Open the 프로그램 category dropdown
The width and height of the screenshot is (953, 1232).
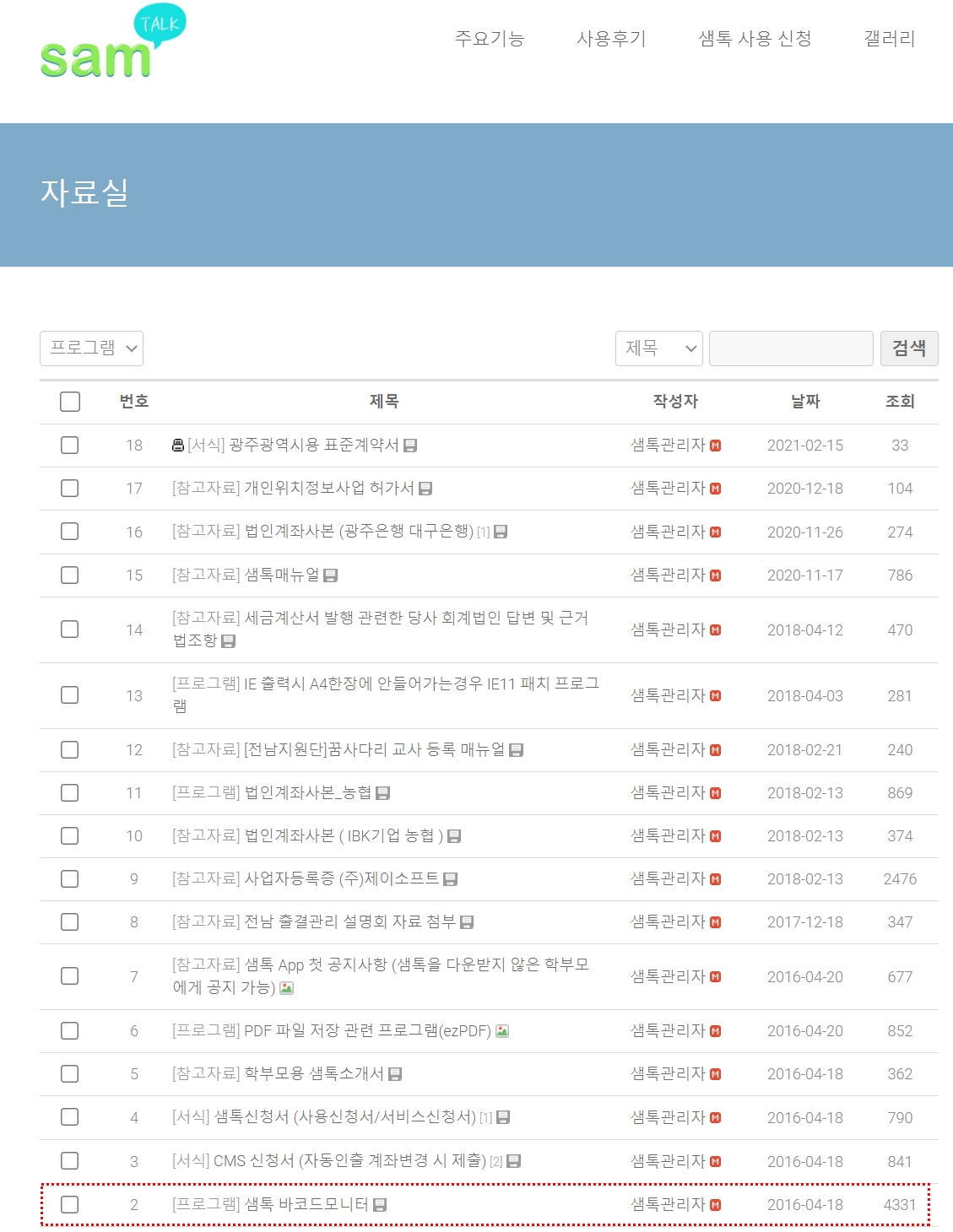(x=91, y=349)
